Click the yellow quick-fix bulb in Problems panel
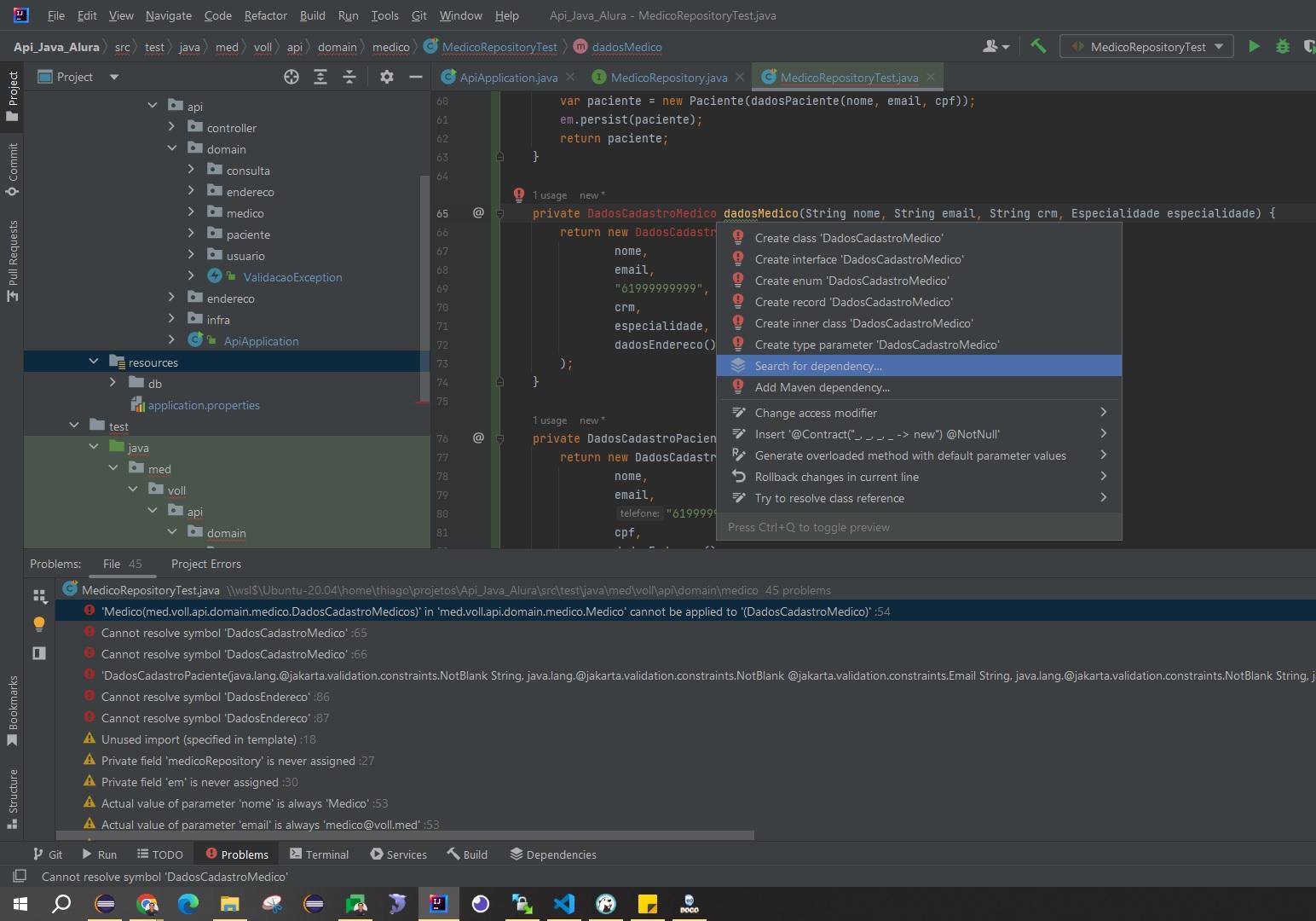The height and width of the screenshot is (921, 1316). [x=39, y=624]
